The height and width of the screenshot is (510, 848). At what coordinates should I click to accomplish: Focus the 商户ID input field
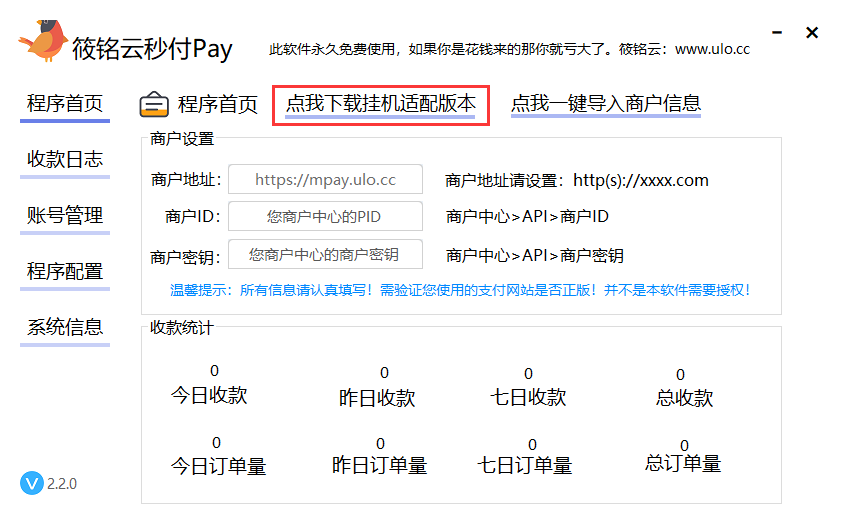pyautogui.click(x=326, y=216)
